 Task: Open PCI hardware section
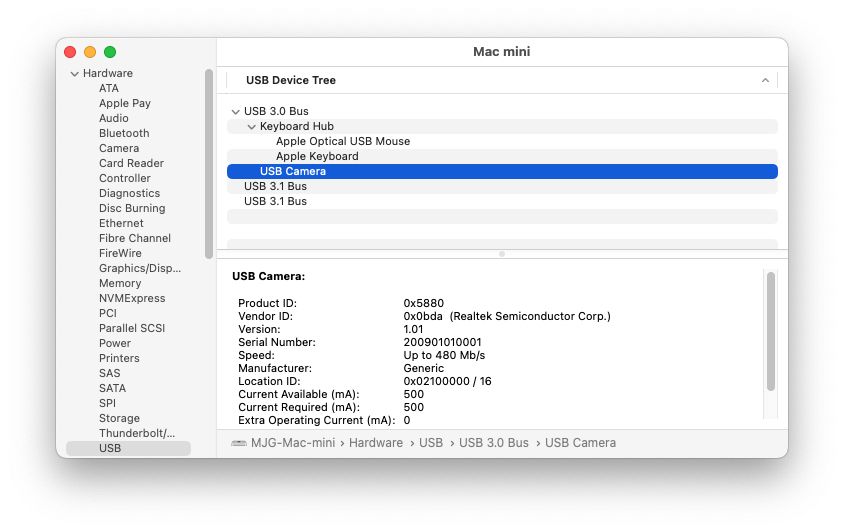[x=108, y=313]
